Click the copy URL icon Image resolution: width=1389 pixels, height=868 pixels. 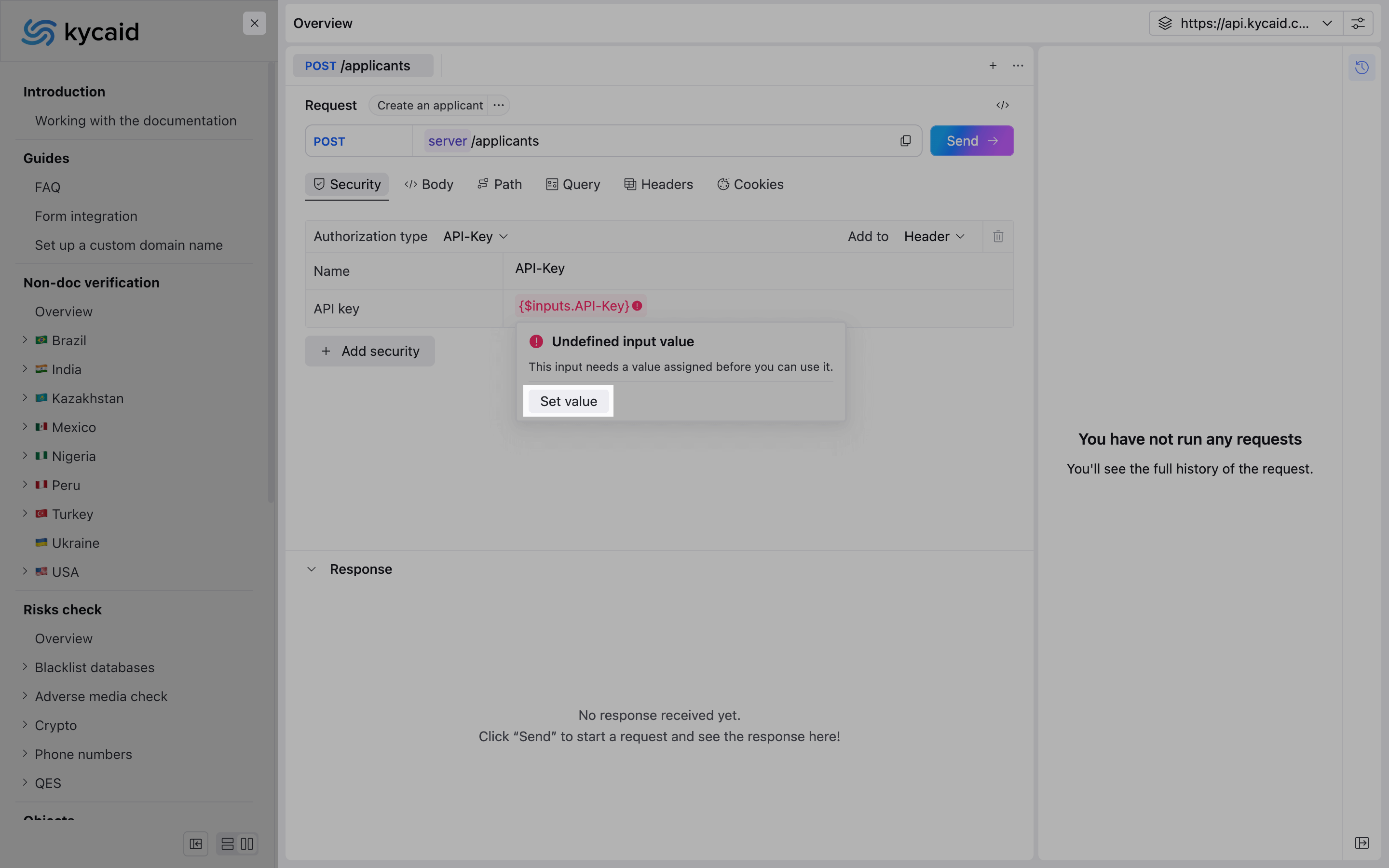point(905,141)
